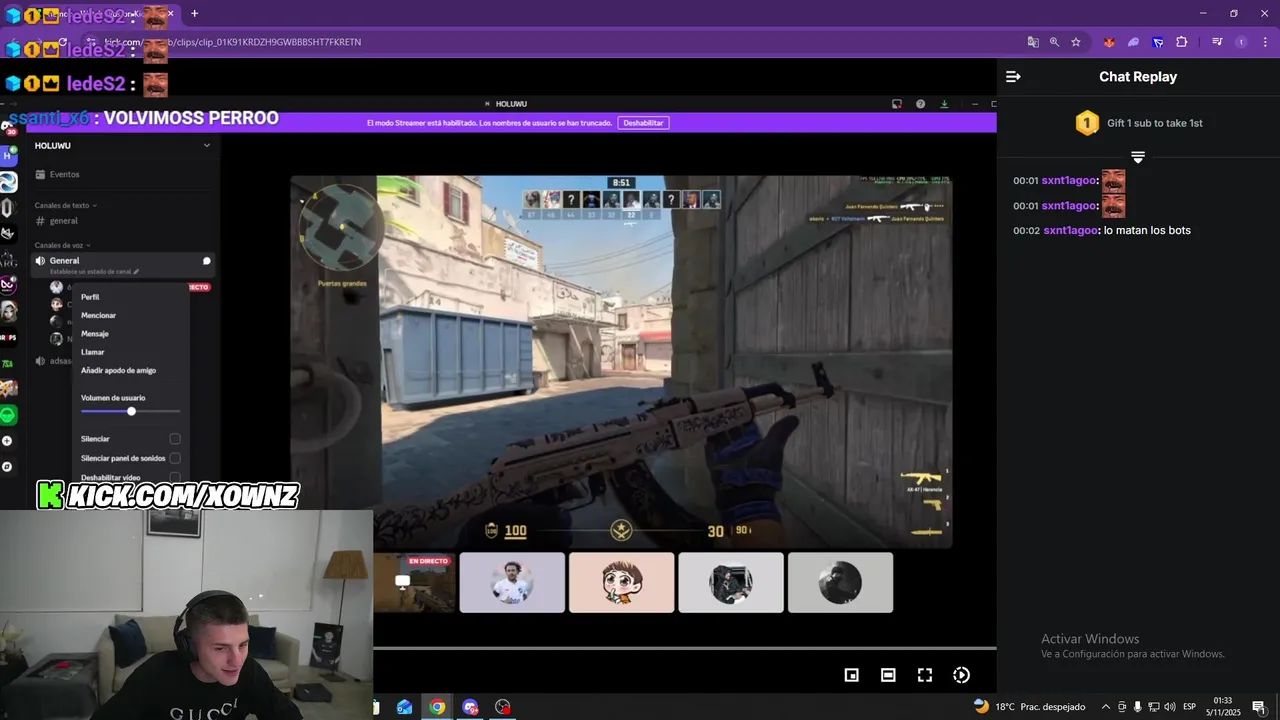
Task: Open the General voice channel
Action: 124,263
